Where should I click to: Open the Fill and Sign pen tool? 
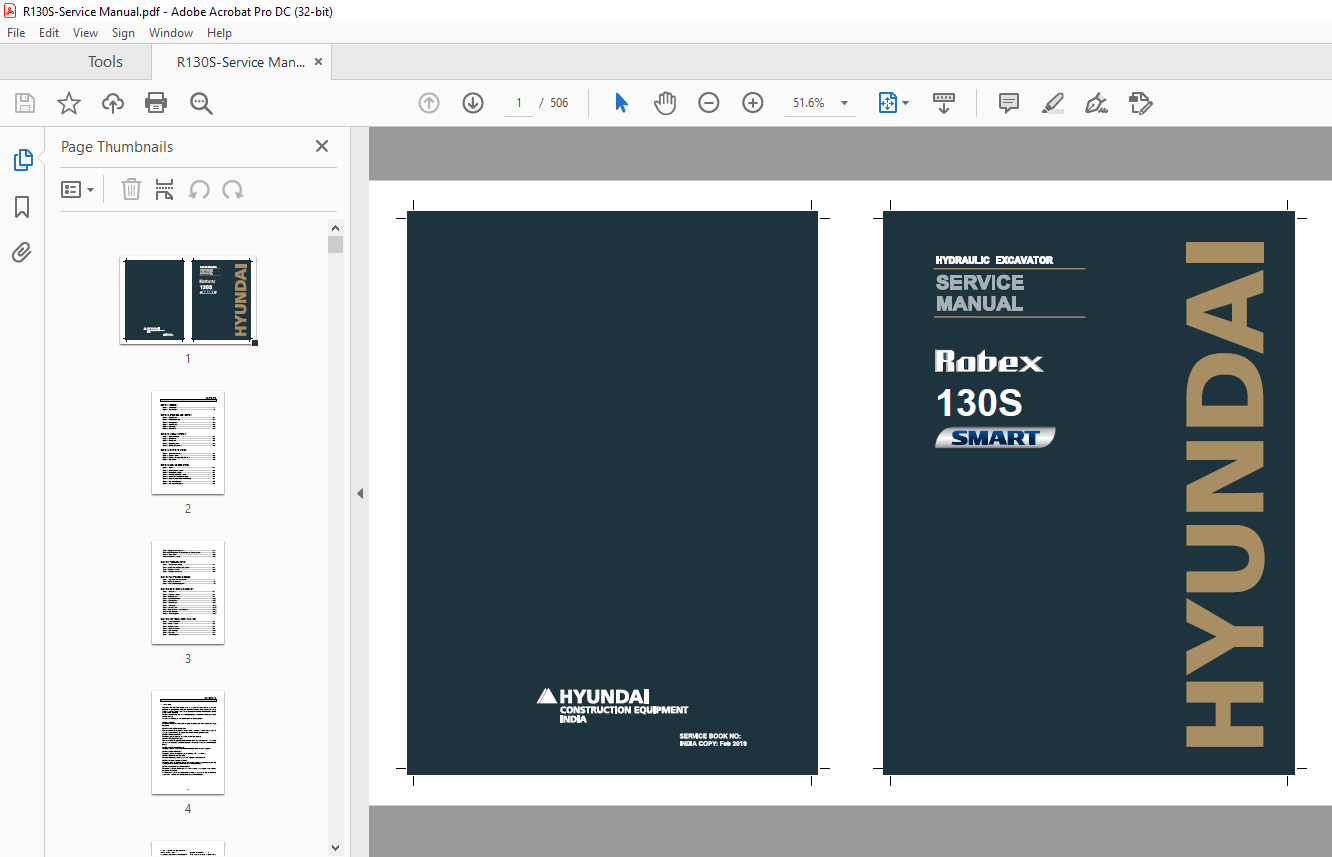click(x=1096, y=103)
